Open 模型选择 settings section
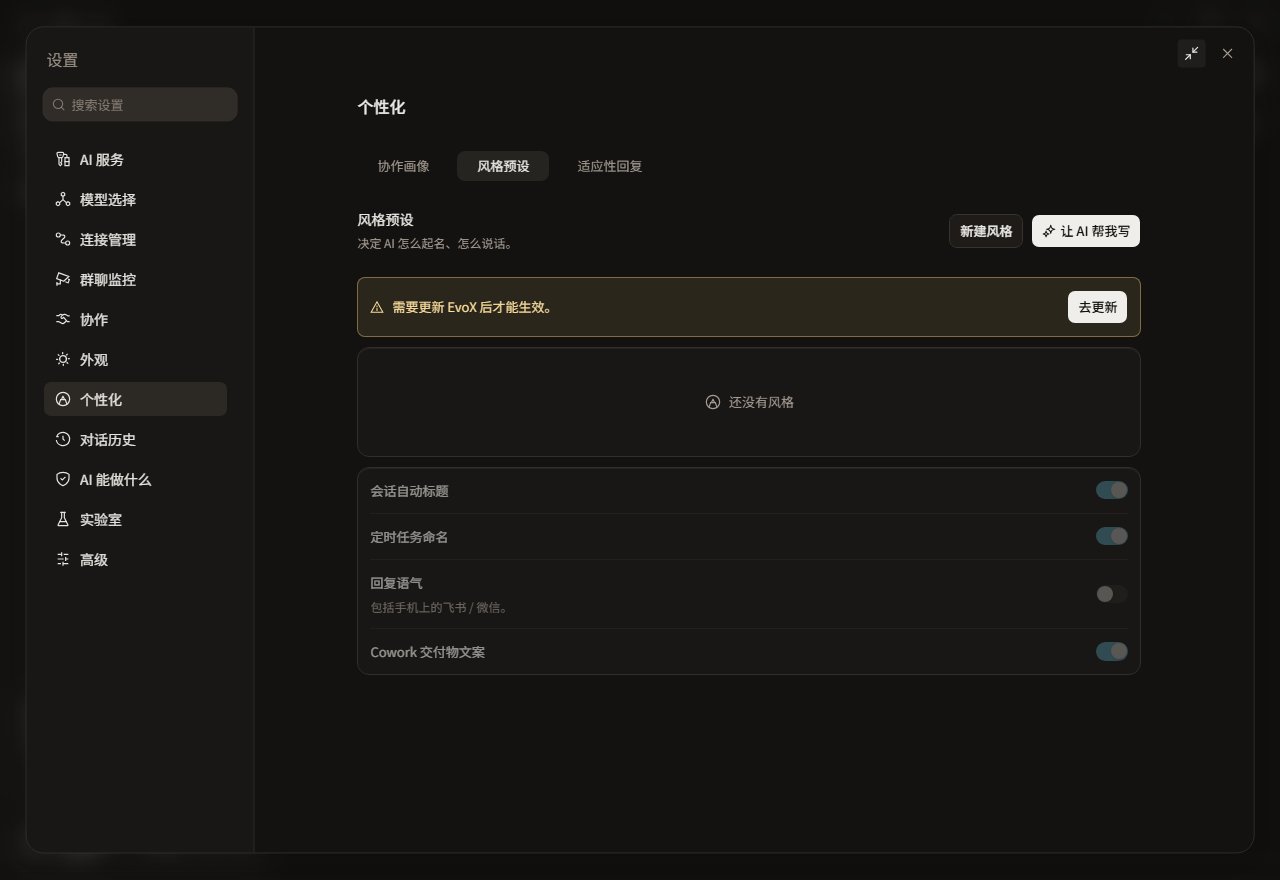1280x880 pixels. click(x=135, y=200)
